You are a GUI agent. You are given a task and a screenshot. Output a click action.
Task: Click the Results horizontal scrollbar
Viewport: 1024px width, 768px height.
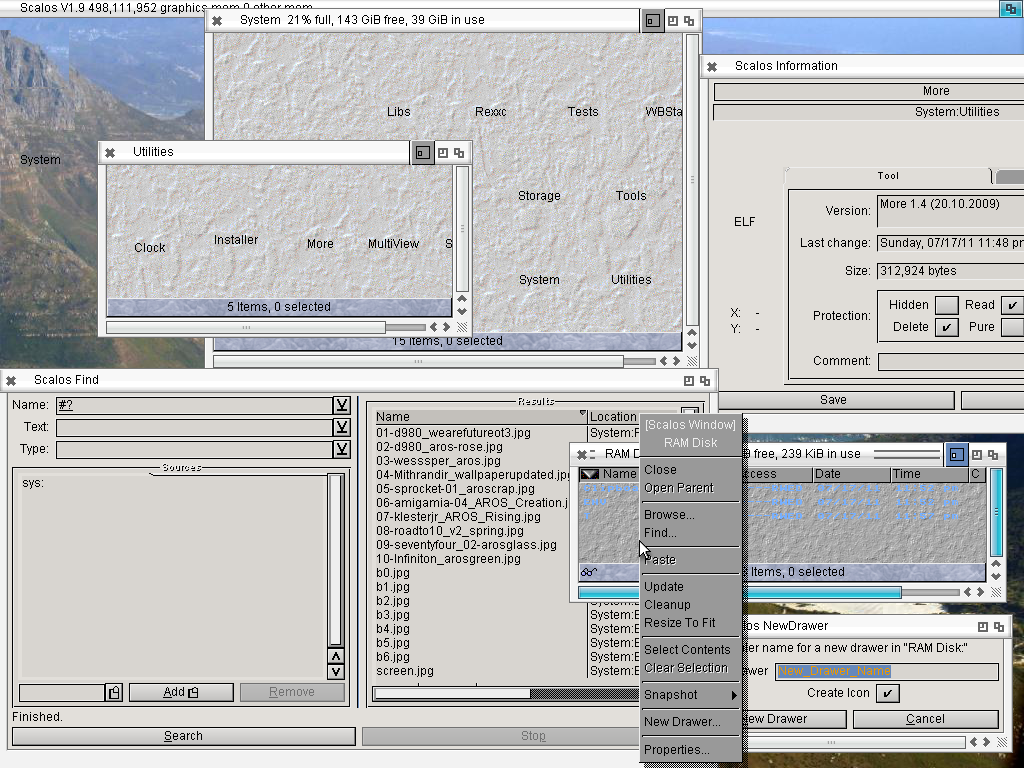pyautogui.click(x=451, y=693)
